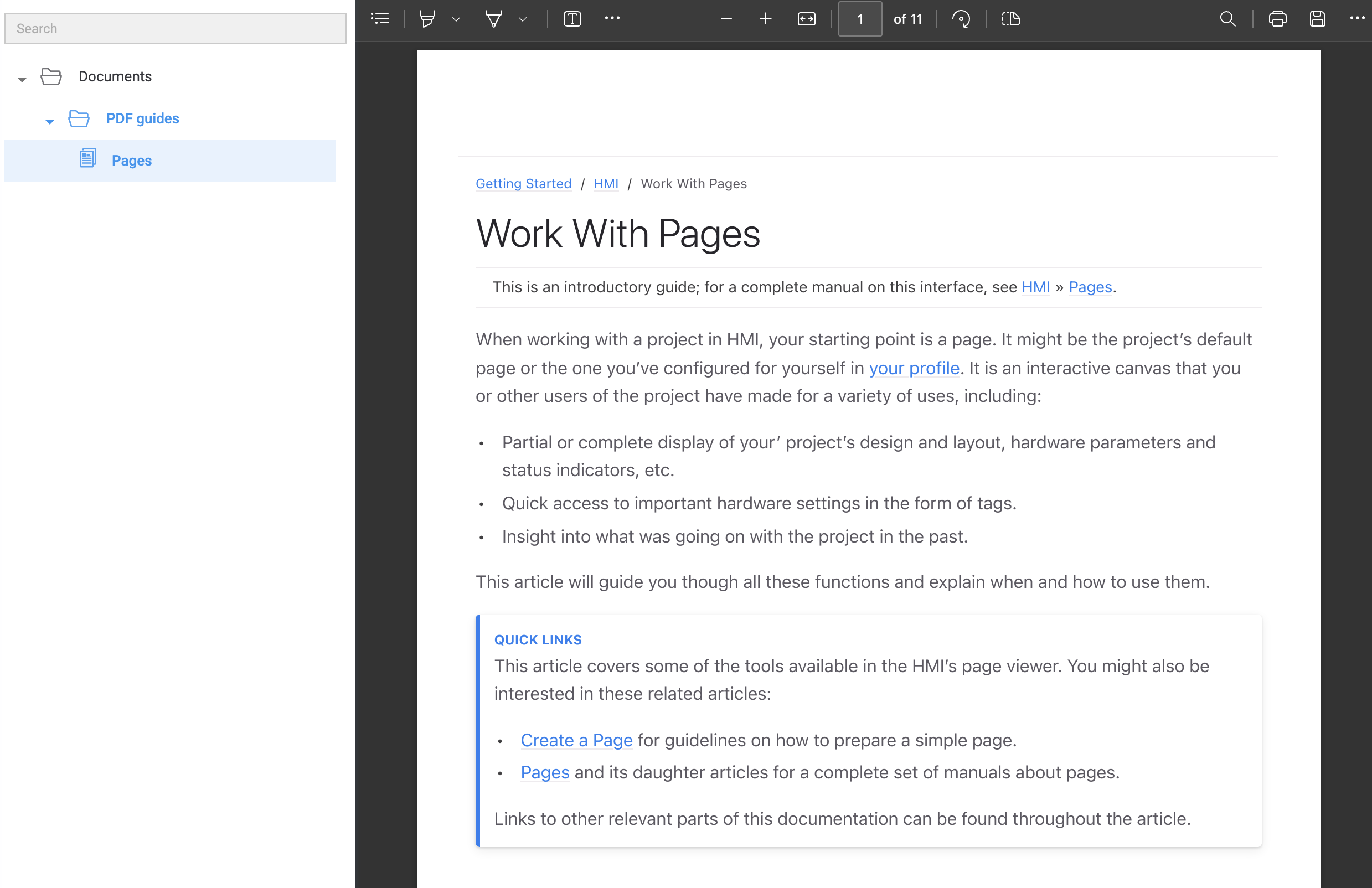Click the Pages document icon in tree
Viewport: 1372px width, 888px height.
click(88, 158)
